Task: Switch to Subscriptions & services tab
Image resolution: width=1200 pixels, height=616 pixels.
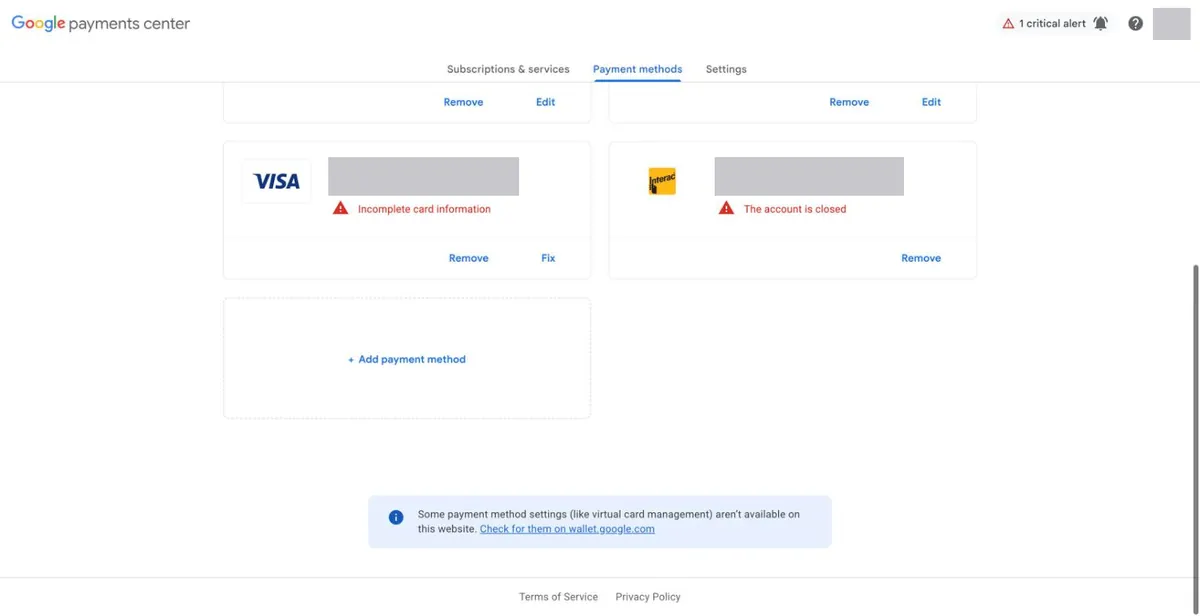Action: tap(508, 69)
